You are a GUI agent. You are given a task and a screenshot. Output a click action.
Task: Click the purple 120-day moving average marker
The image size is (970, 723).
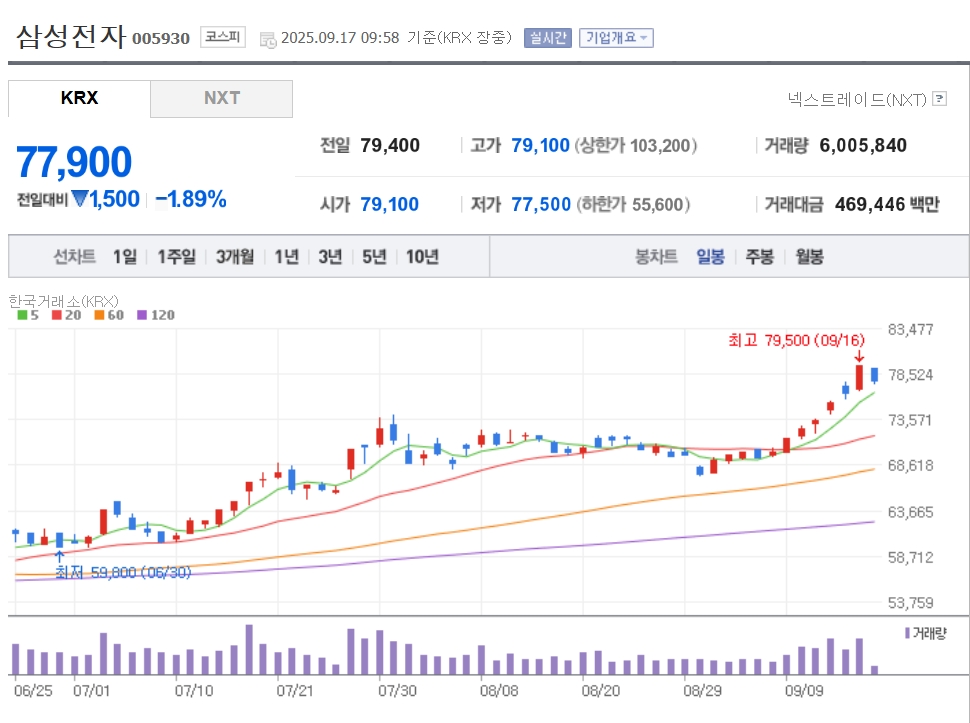[x=142, y=315]
